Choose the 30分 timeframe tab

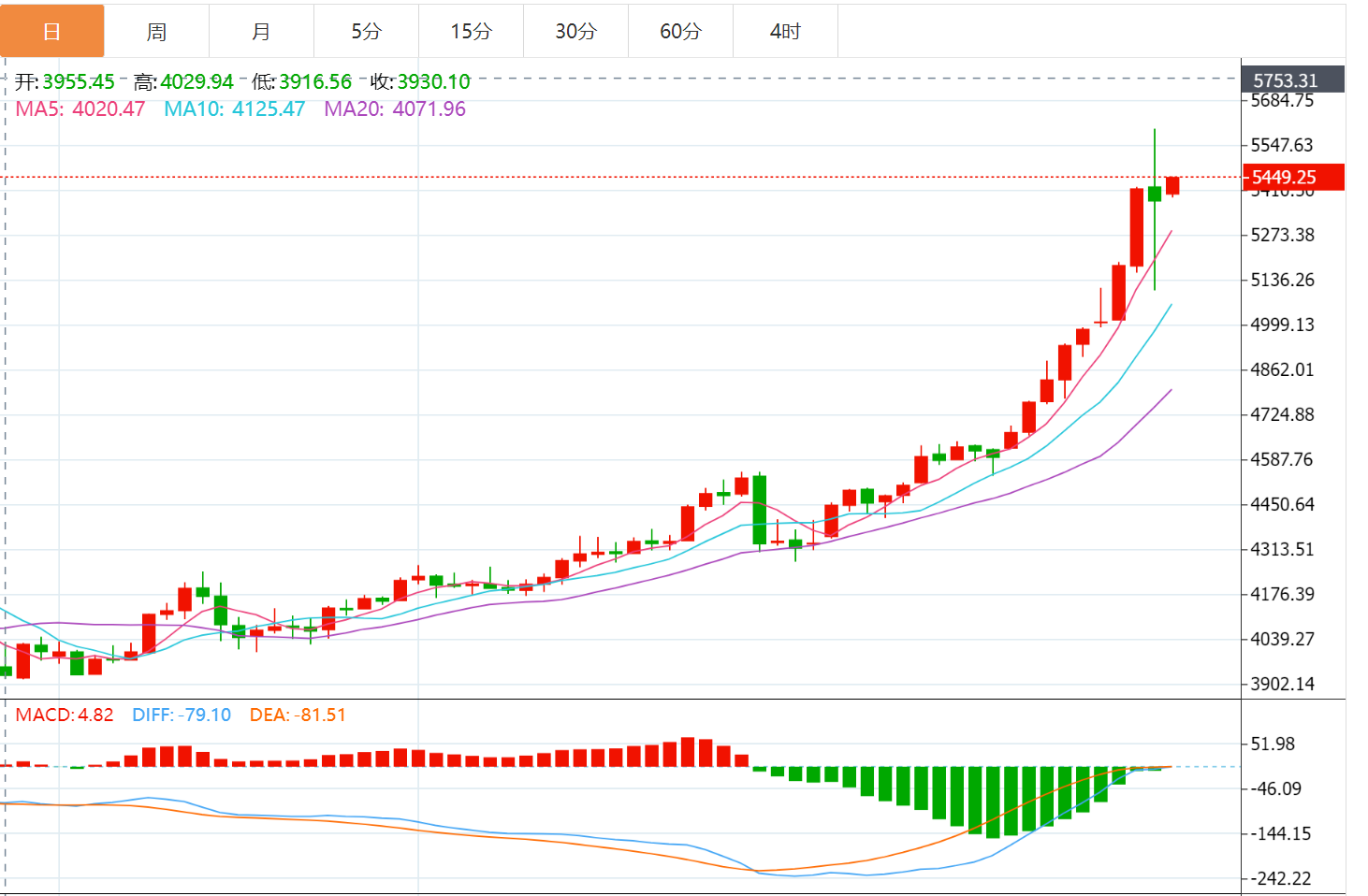575,31
